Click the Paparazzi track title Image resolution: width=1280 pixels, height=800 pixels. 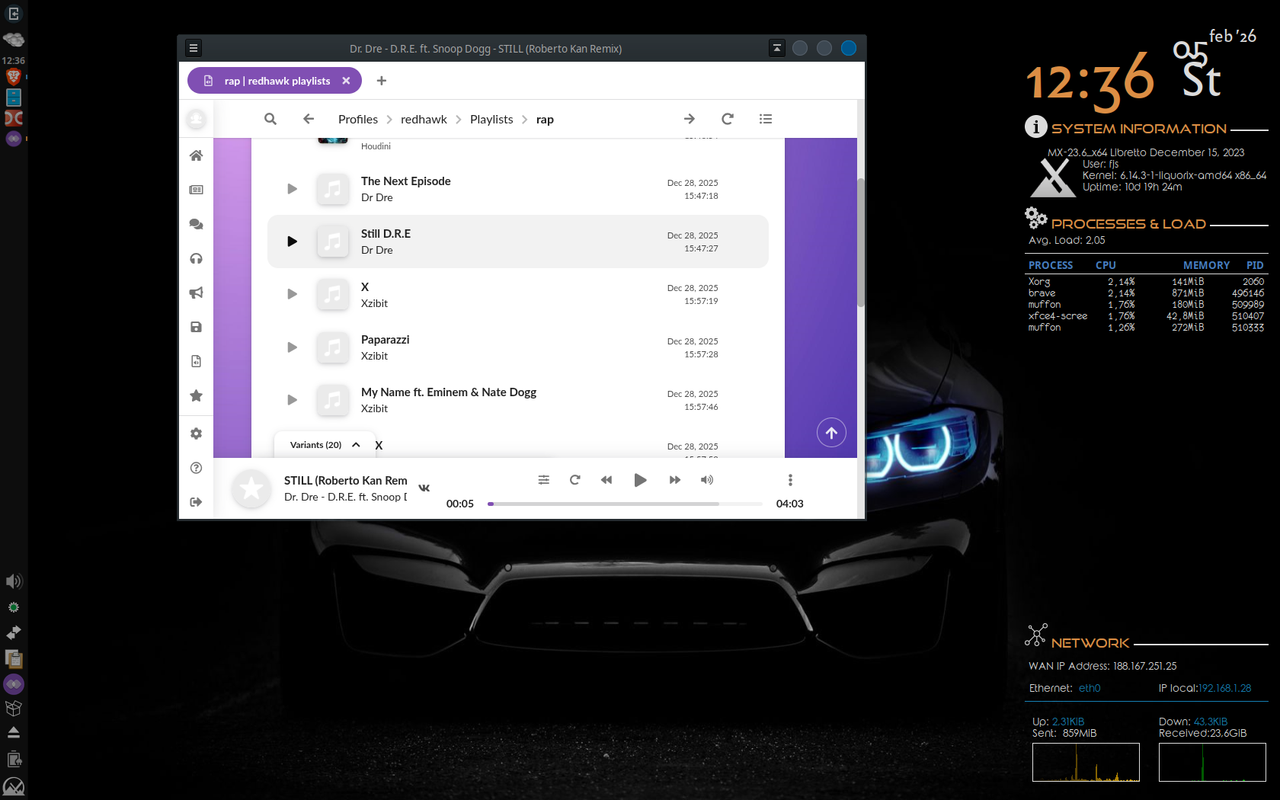[385, 340]
